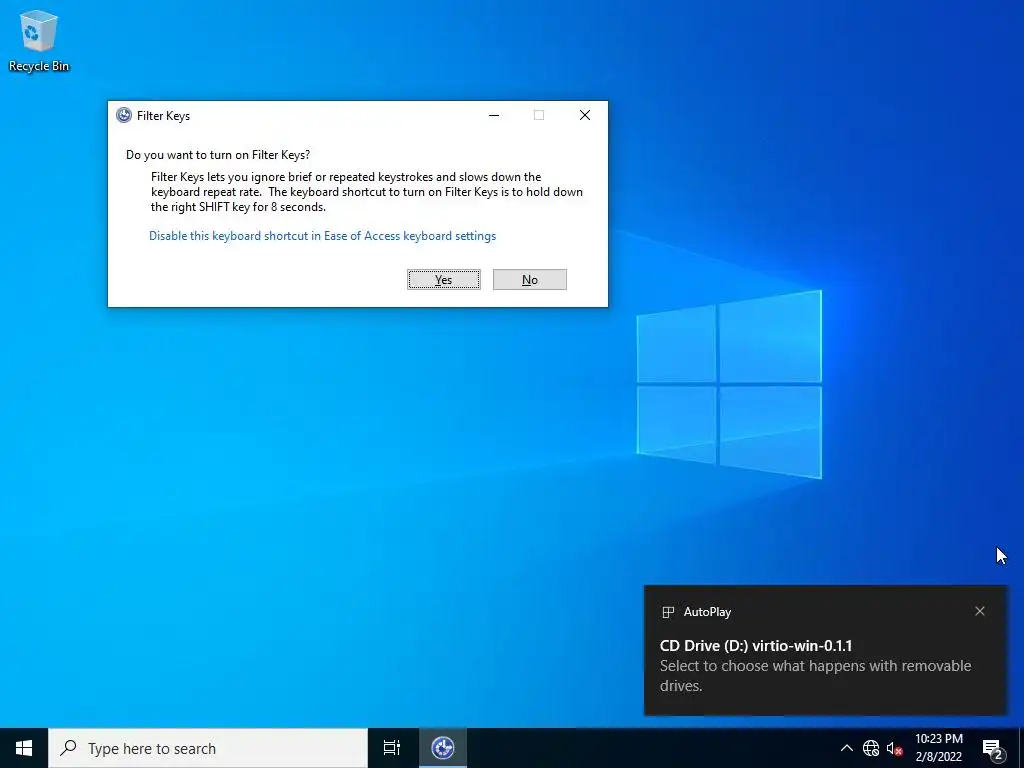Click the search magnifier icon on the taskbar
The height and width of the screenshot is (768, 1024).
pos(68,748)
